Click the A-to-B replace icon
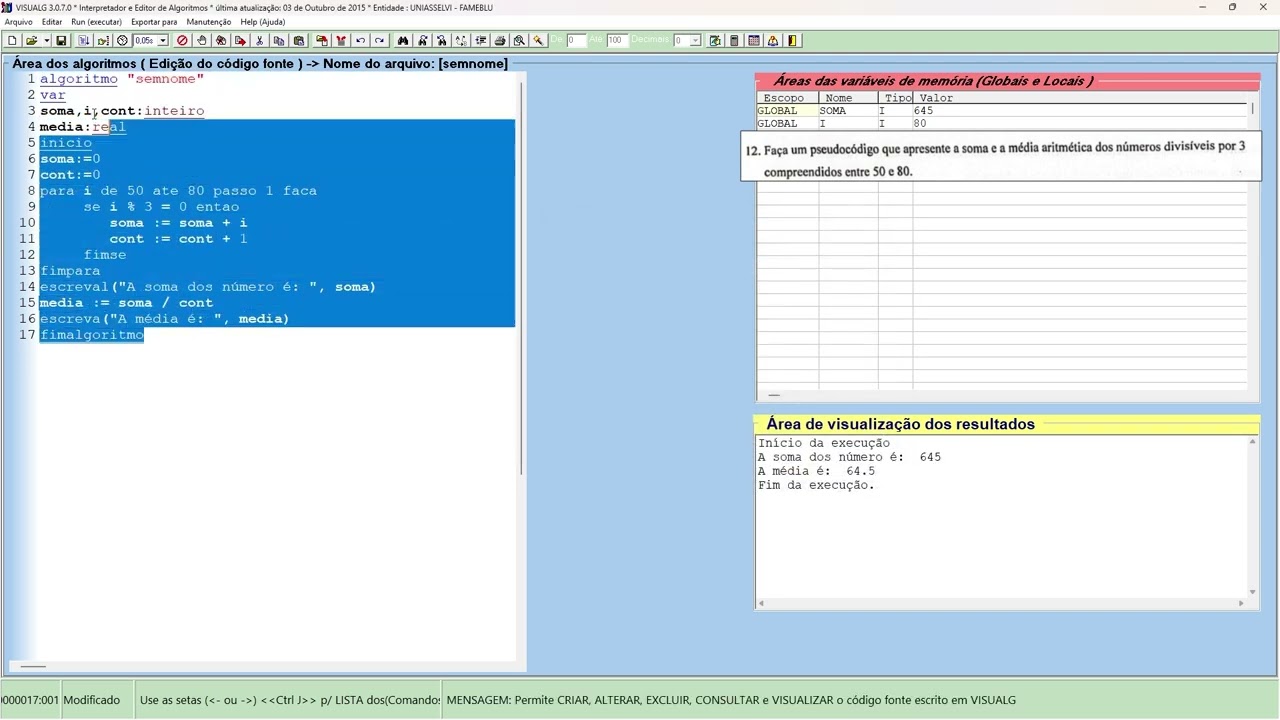This screenshot has width=1280, height=720. click(x=461, y=41)
